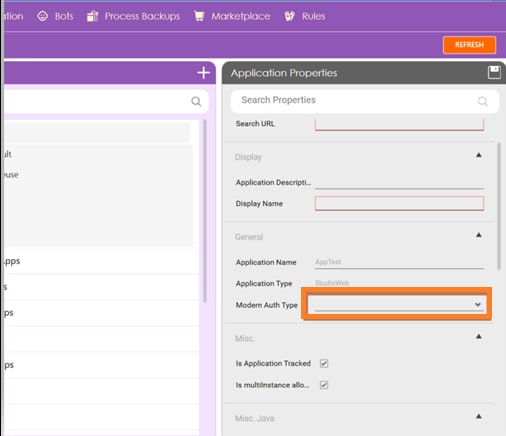
Task: Click the plus icon to add application
Action: (203, 73)
